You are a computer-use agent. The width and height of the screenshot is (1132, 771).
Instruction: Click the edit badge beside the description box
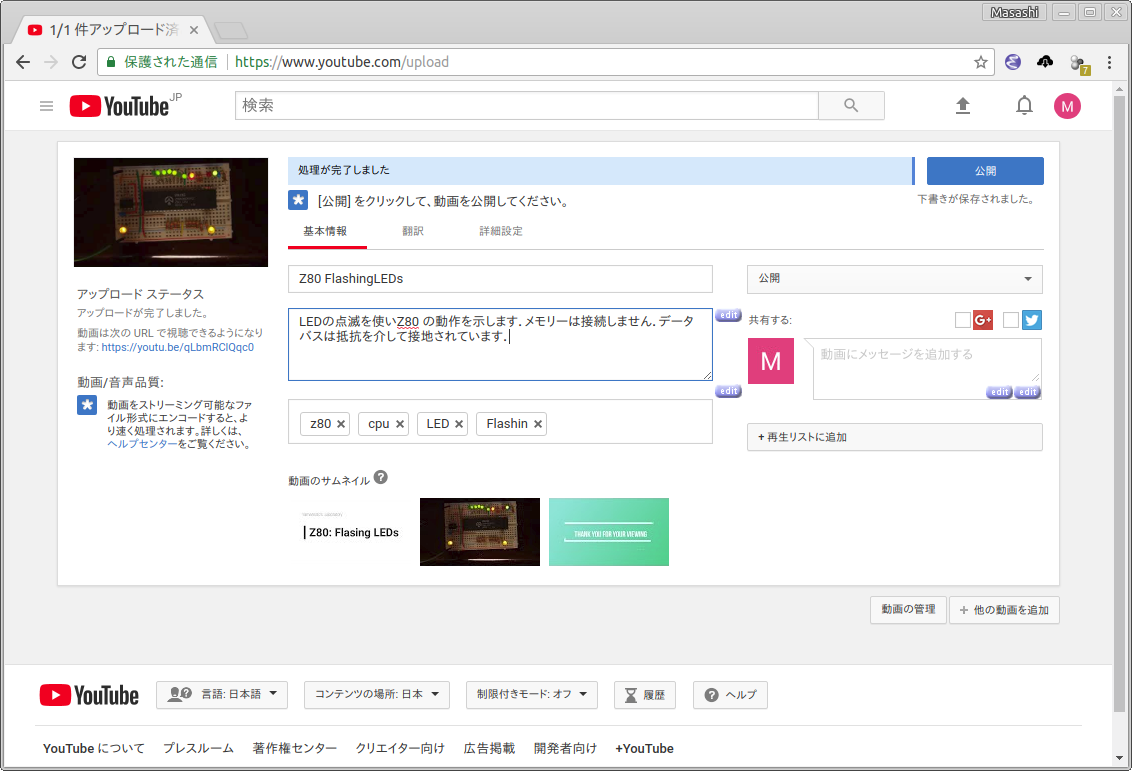pyautogui.click(x=728, y=315)
